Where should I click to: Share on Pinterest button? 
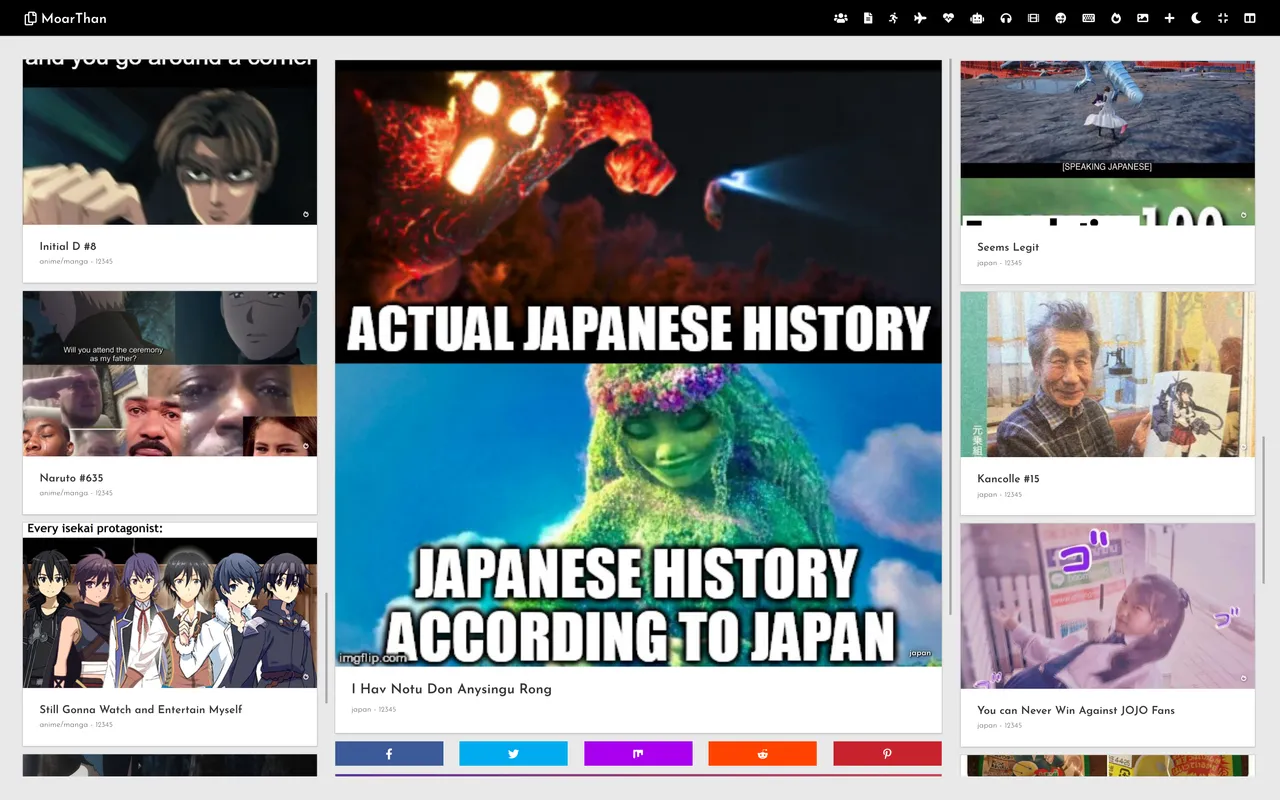(x=887, y=754)
